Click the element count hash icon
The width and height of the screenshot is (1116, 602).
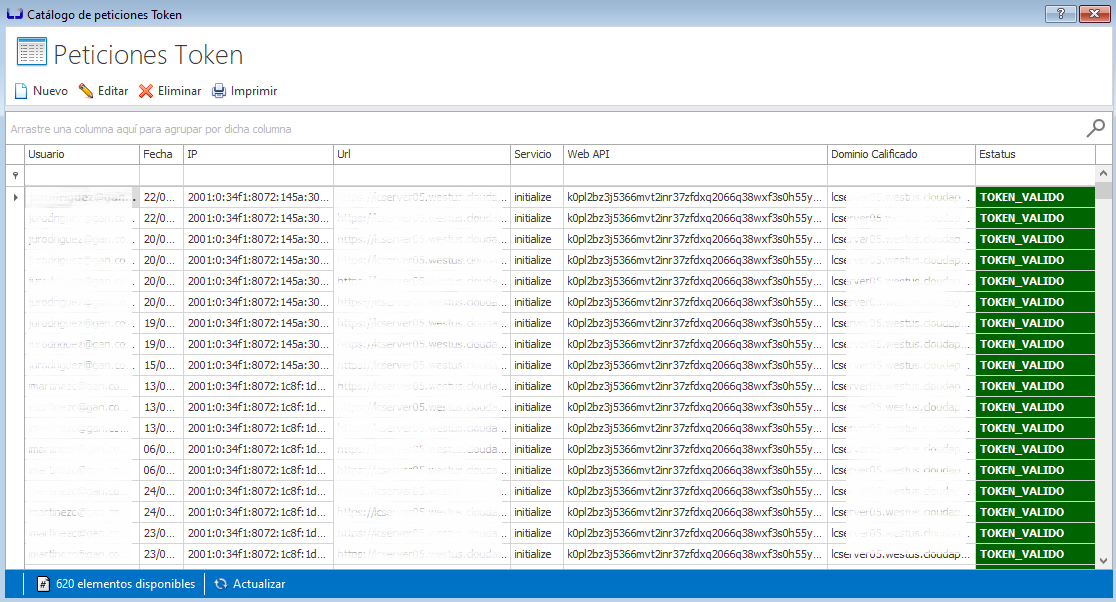[43, 583]
